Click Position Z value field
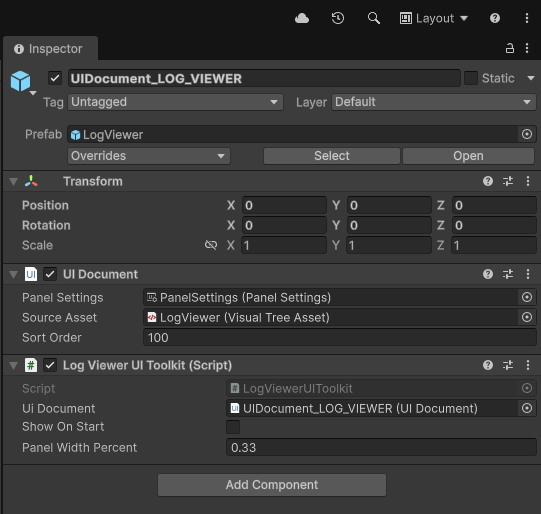The height and width of the screenshot is (514, 541). click(x=494, y=205)
